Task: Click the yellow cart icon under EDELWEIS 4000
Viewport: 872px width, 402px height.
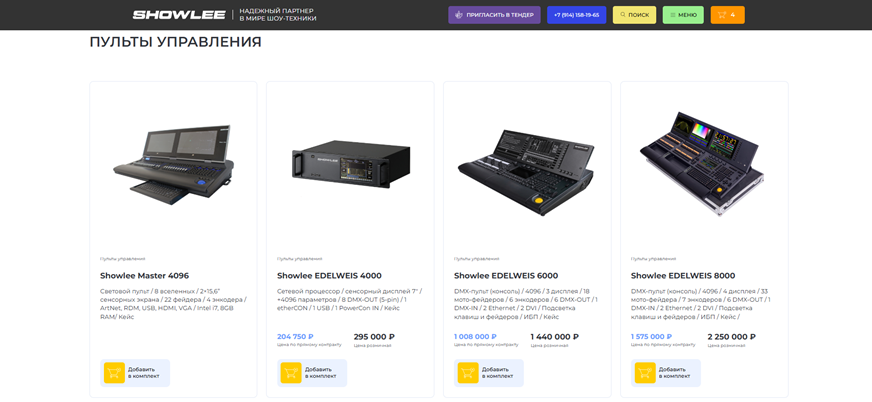Action: tap(291, 373)
